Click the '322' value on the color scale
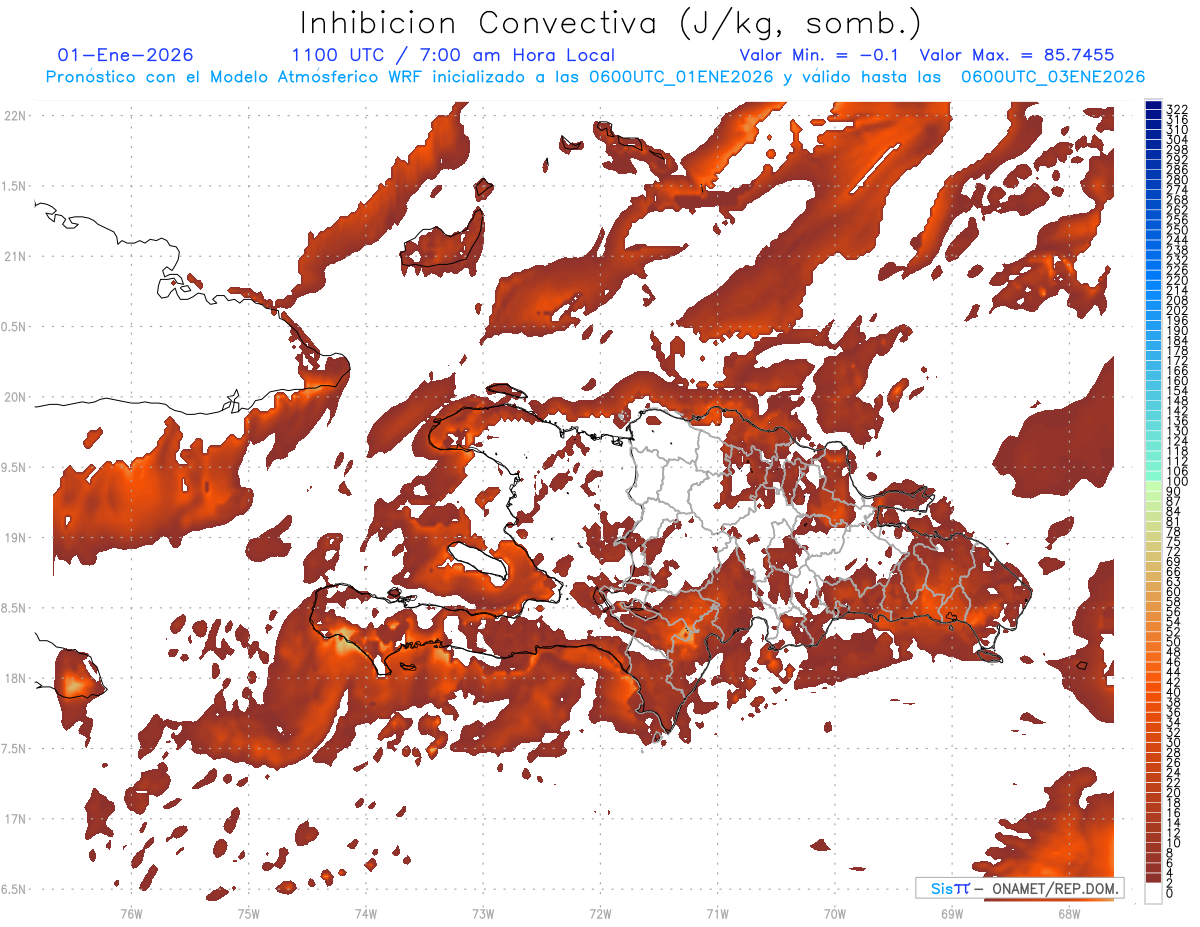This screenshot has height=927, width=1200. [1177, 108]
